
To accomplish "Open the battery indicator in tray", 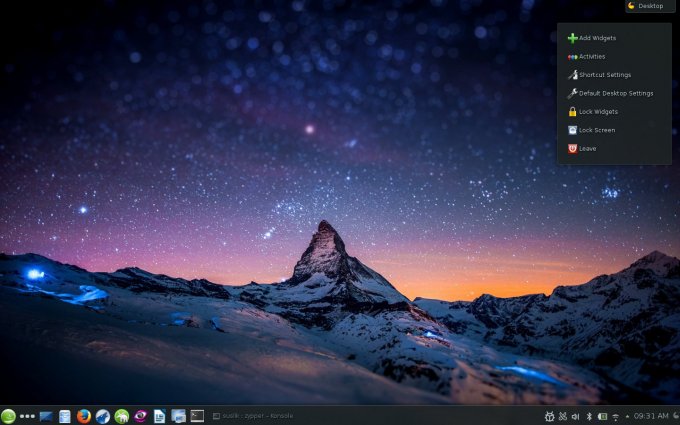I will (x=602, y=417).
